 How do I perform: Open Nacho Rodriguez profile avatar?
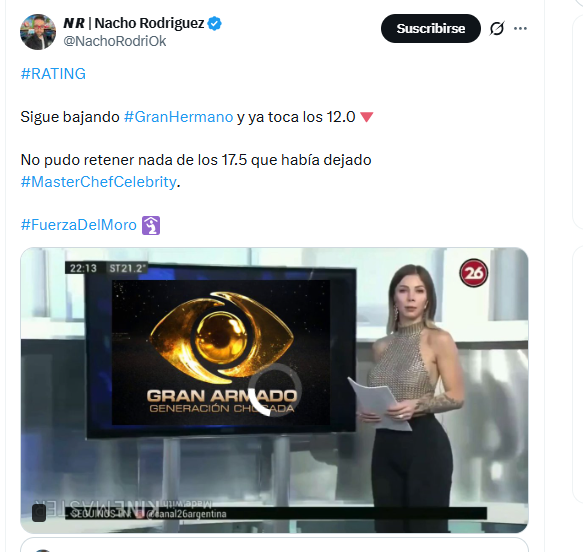(x=38, y=32)
